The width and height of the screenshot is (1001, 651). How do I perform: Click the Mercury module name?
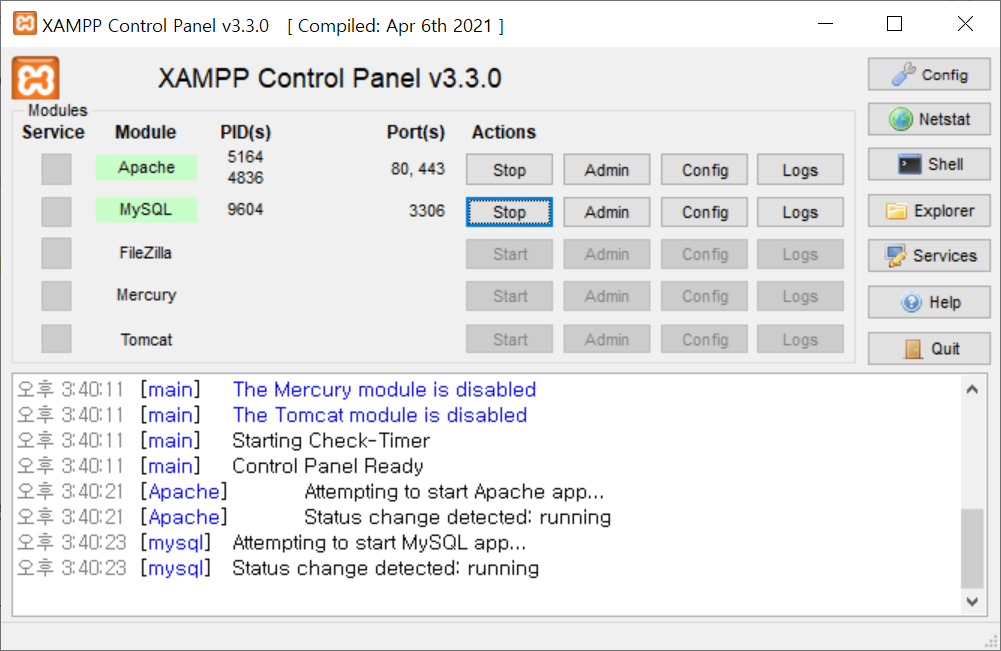146,295
